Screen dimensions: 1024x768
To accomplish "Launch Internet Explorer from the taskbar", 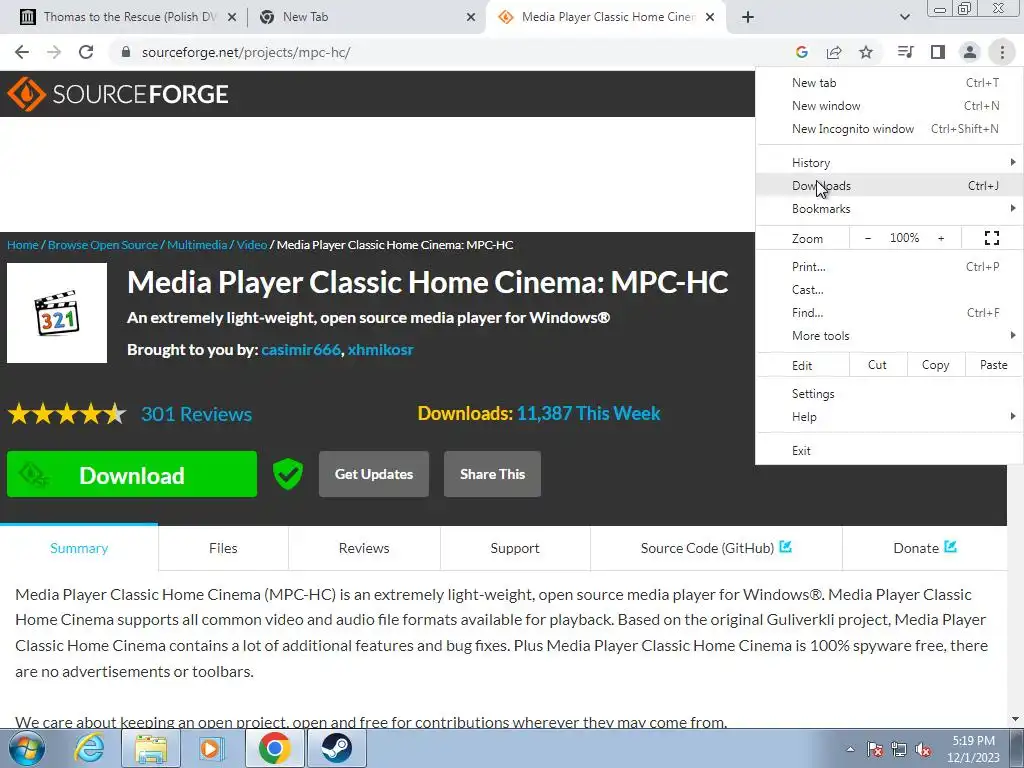I will click(89, 748).
